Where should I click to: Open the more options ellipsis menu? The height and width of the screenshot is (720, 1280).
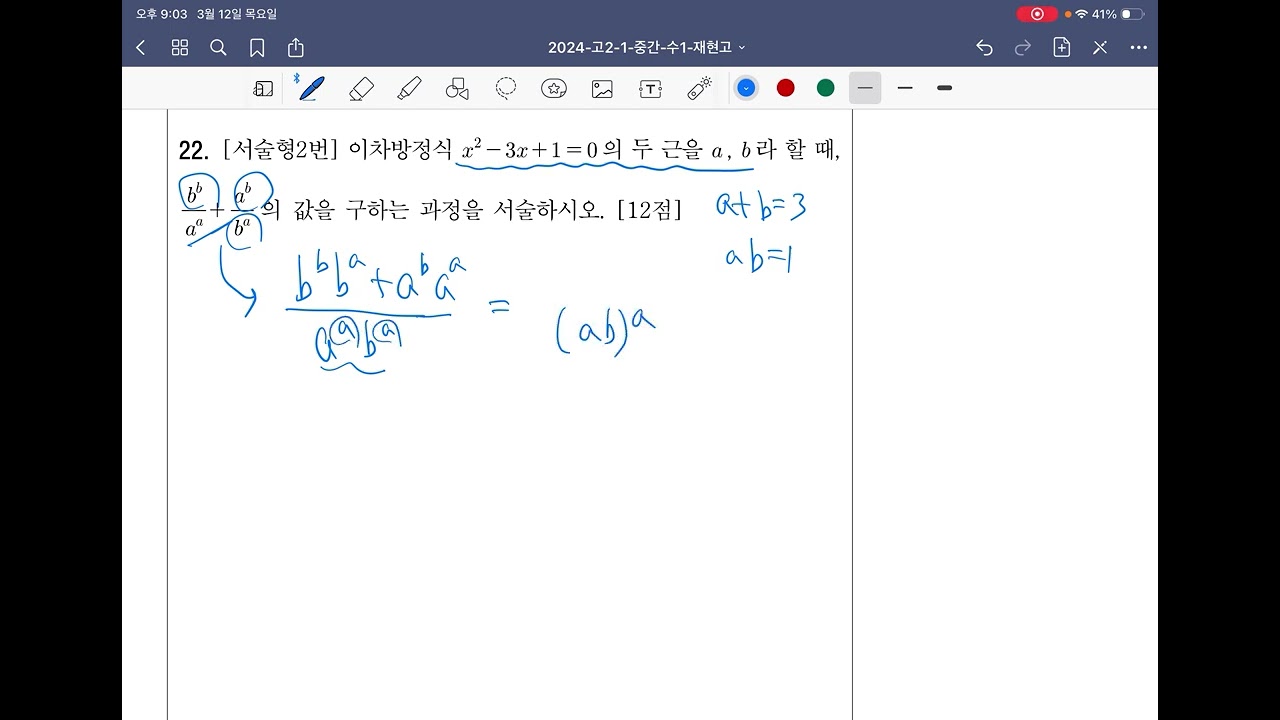[1139, 47]
